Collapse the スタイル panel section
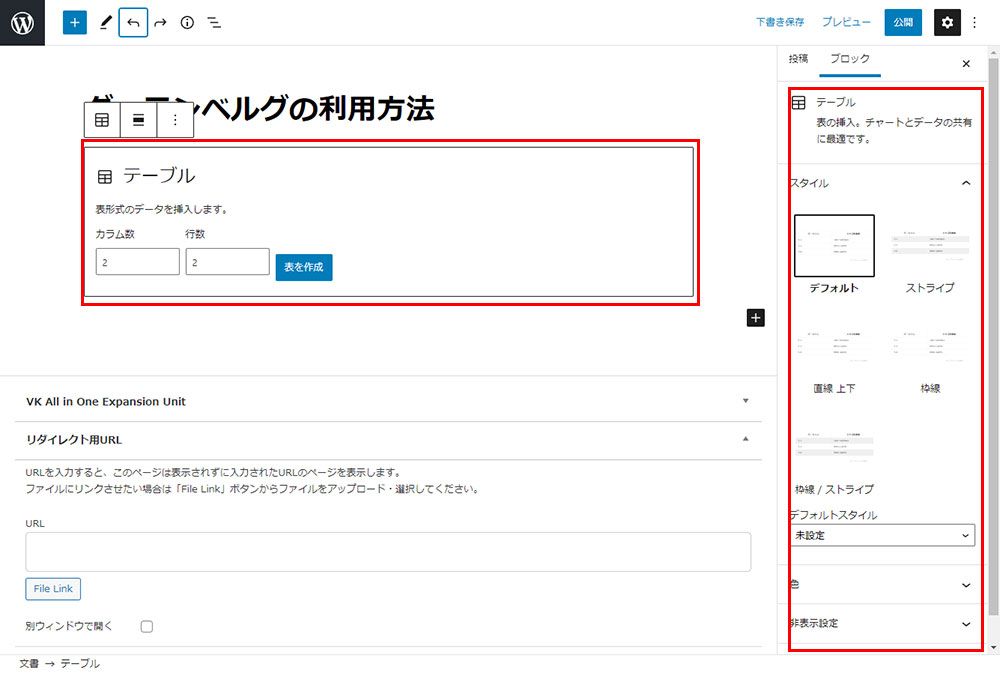1000x673 pixels. (965, 184)
